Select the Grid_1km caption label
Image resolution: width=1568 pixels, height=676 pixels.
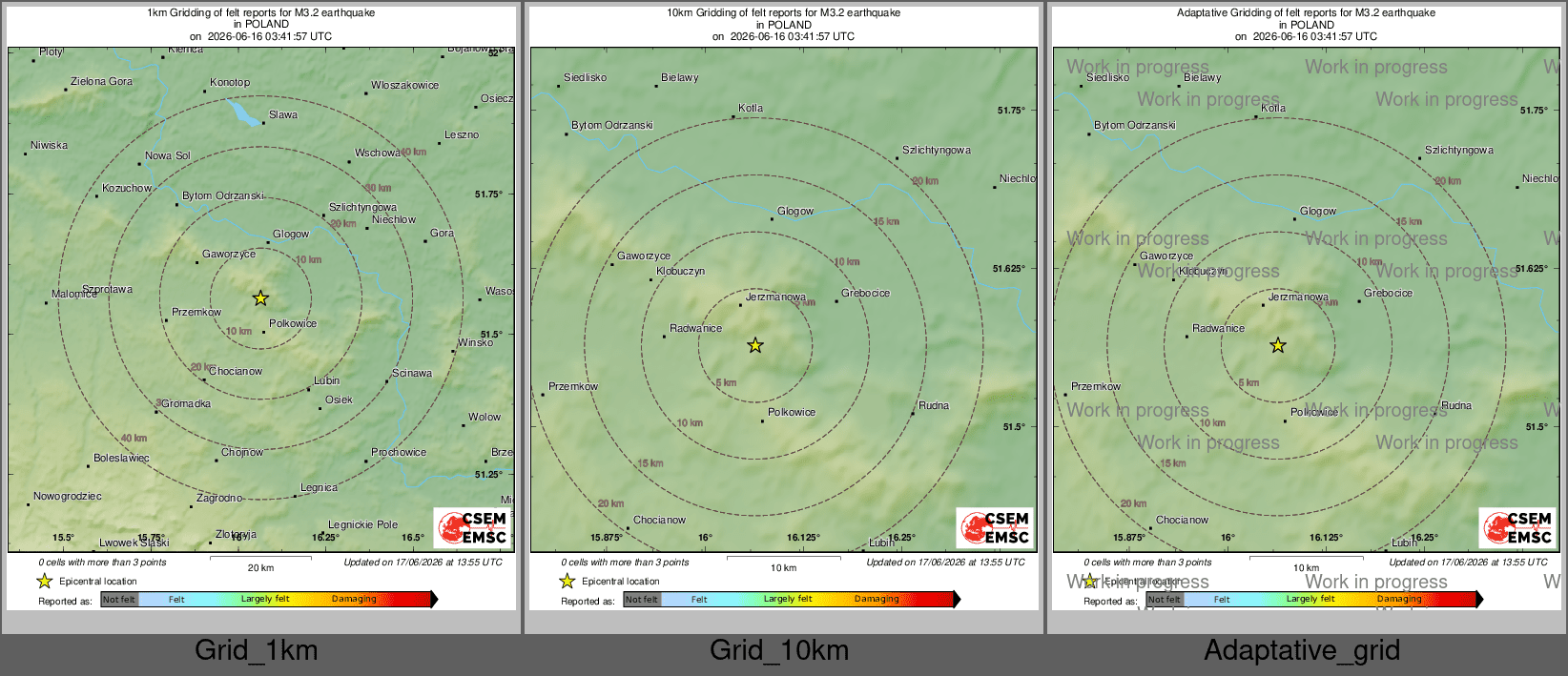click(x=257, y=650)
